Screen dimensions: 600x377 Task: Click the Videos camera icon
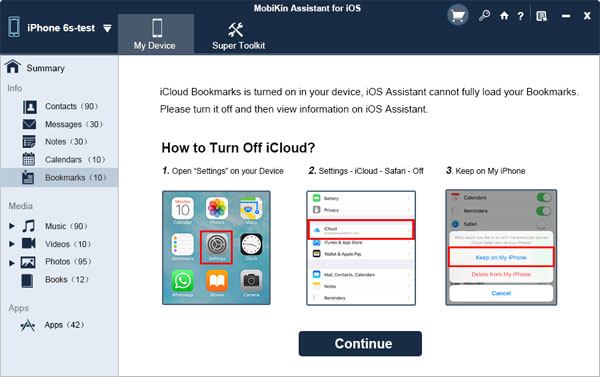pos(29,243)
